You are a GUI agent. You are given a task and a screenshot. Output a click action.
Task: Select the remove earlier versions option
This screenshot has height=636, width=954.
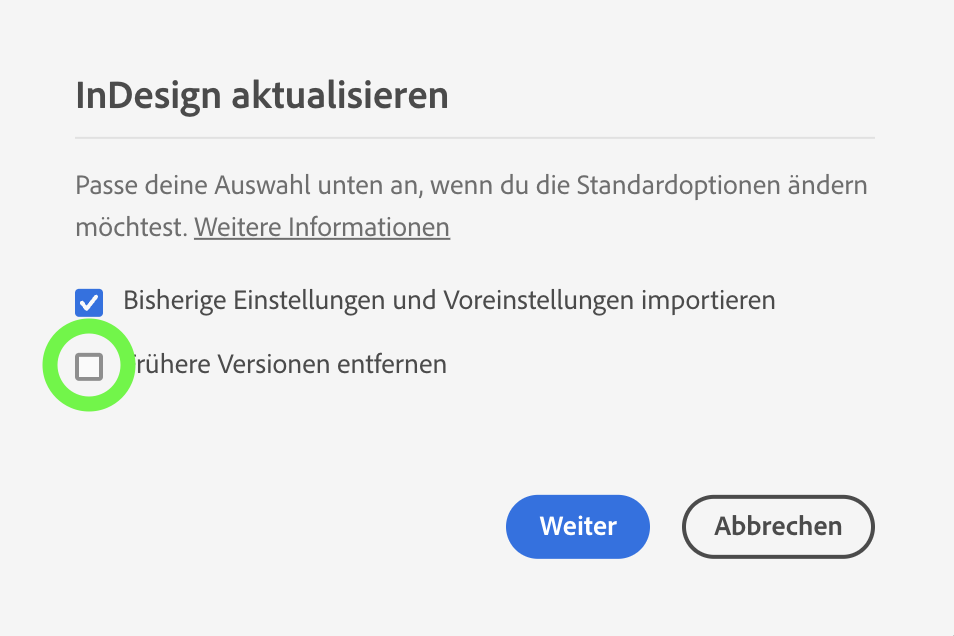(x=89, y=367)
